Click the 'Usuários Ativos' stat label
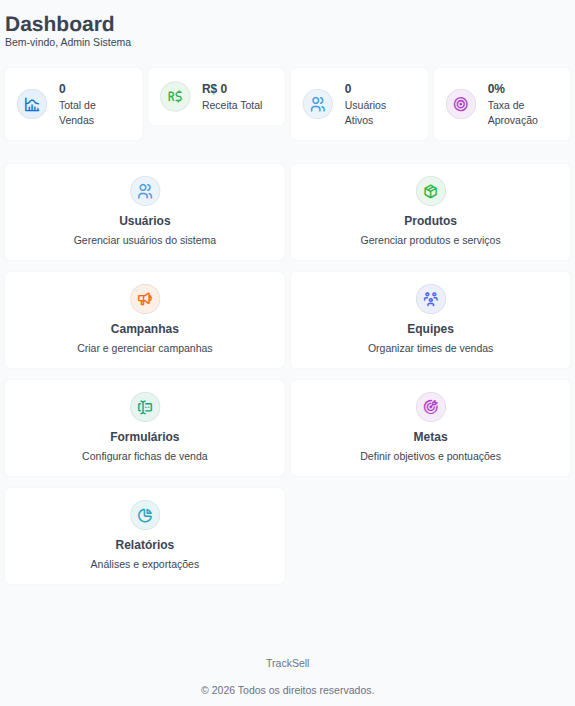The image size is (575, 706). tap(366, 113)
